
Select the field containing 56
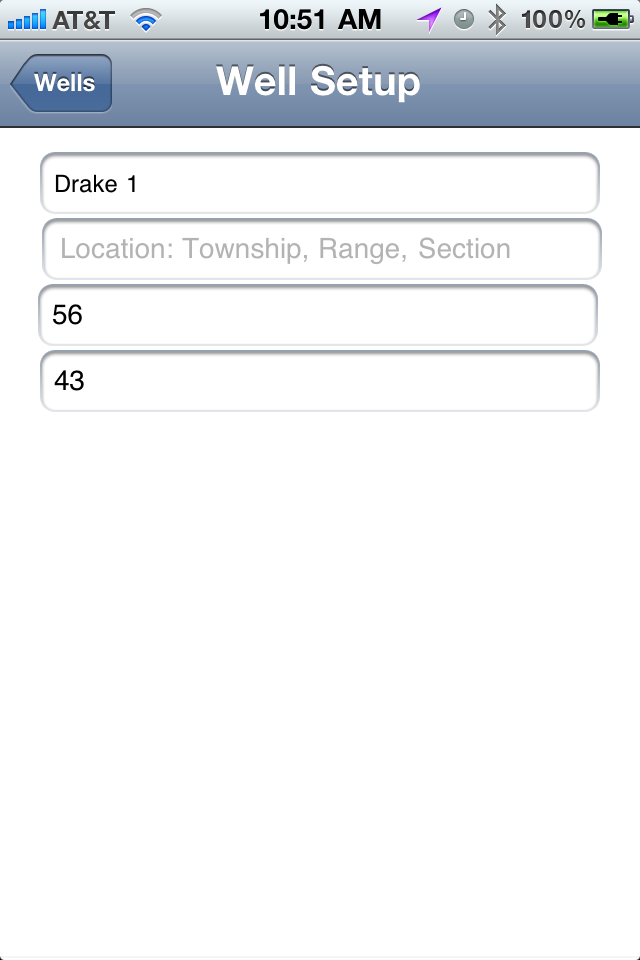click(x=318, y=315)
